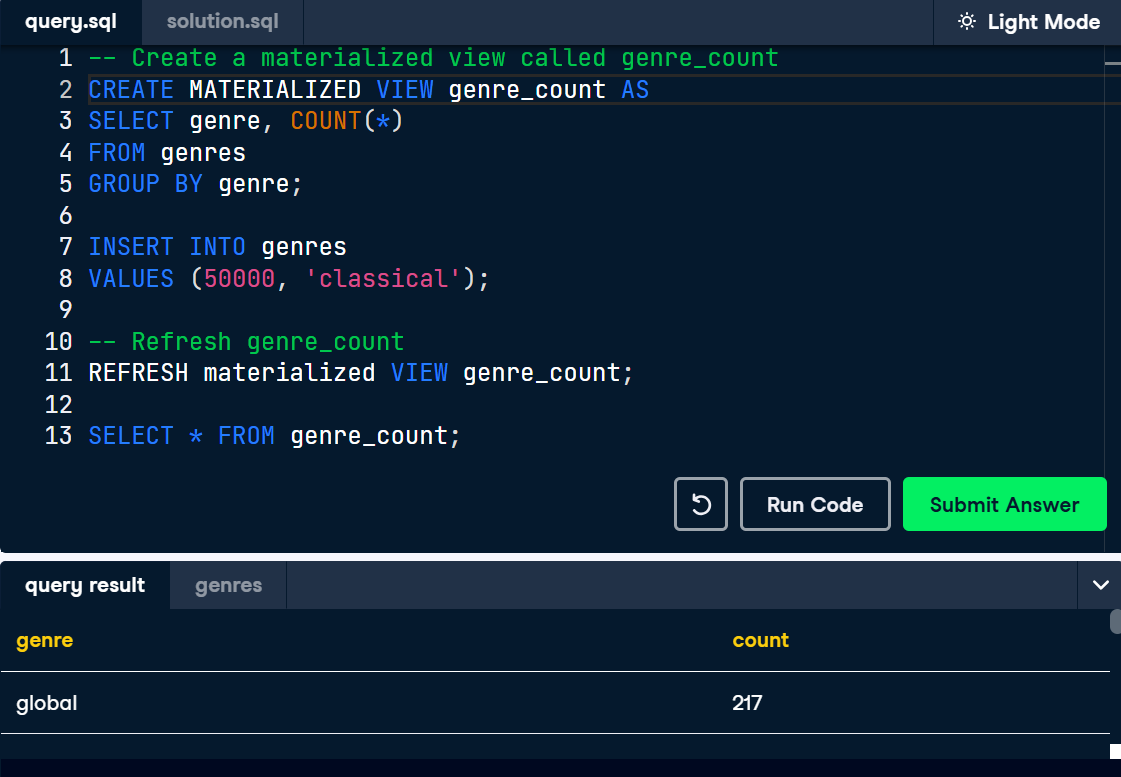Switch to the query.sql tab
Screen dimensions: 1121x777
coord(71,21)
